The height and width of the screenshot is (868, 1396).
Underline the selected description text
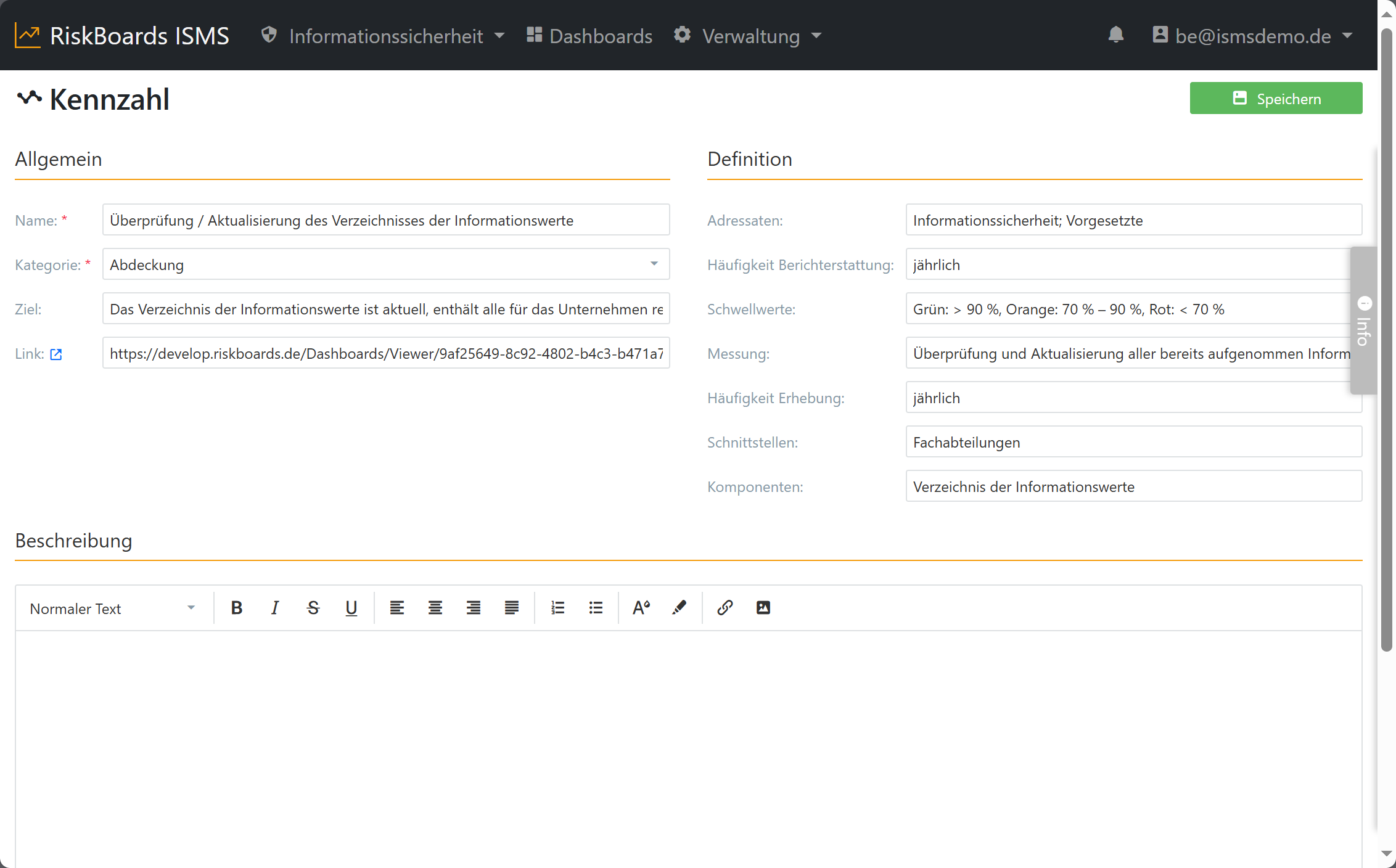(351, 608)
